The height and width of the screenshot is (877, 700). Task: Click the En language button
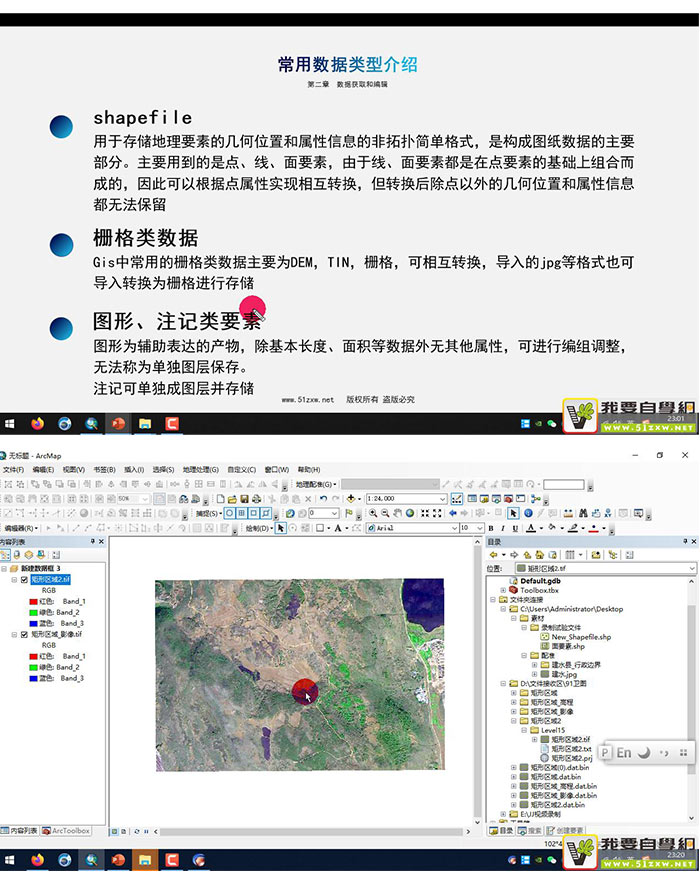point(624,753)
